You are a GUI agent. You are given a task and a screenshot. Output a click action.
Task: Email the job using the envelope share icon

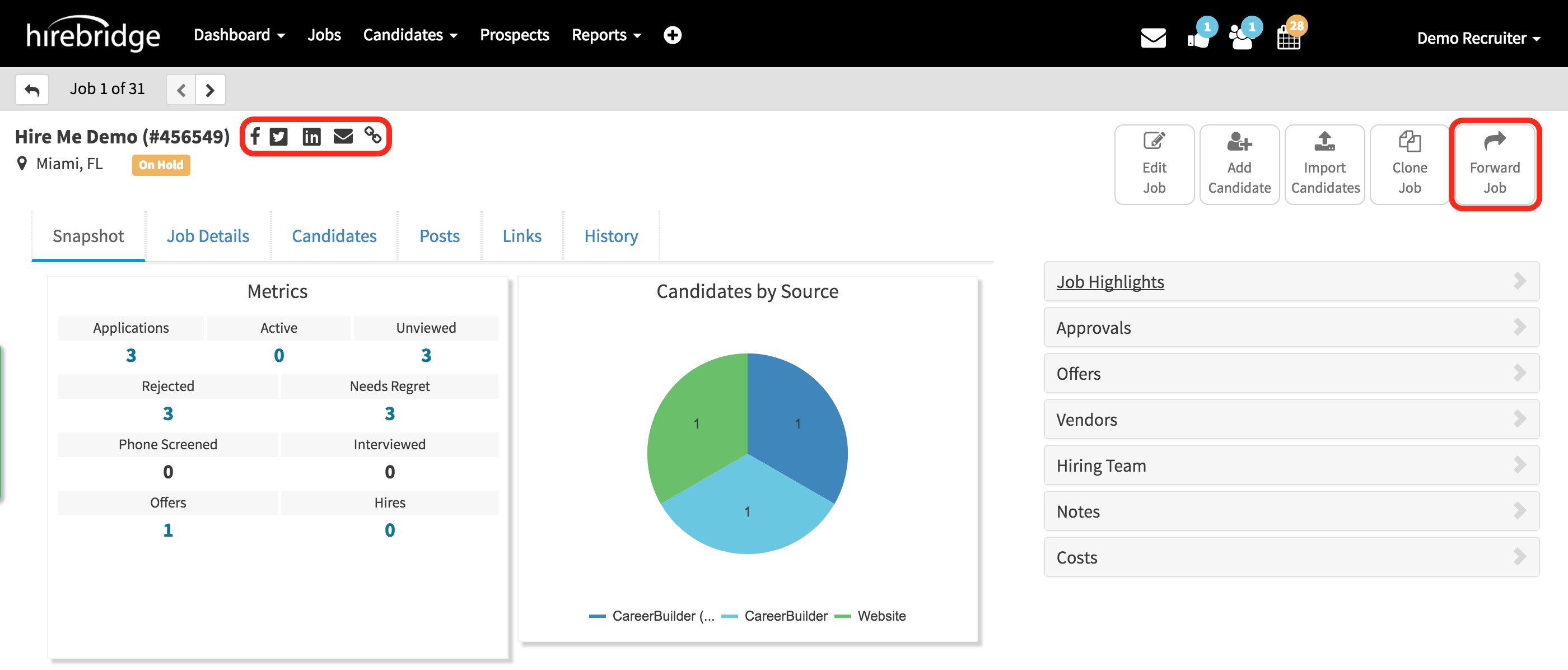[x=343, y=137]
